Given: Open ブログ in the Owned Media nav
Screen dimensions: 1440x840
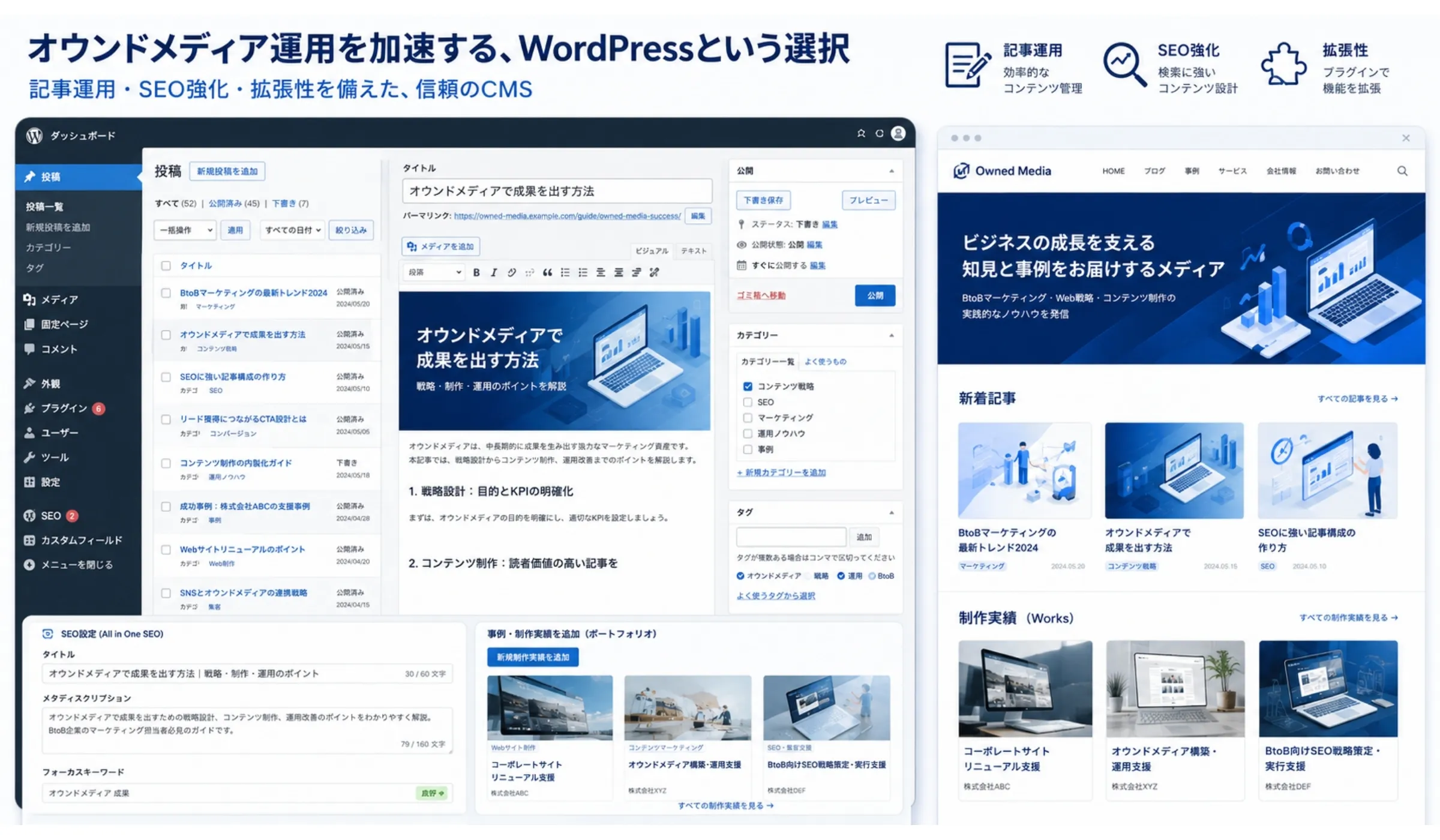Looking at the screenshot, I should tap(1154, 171).
